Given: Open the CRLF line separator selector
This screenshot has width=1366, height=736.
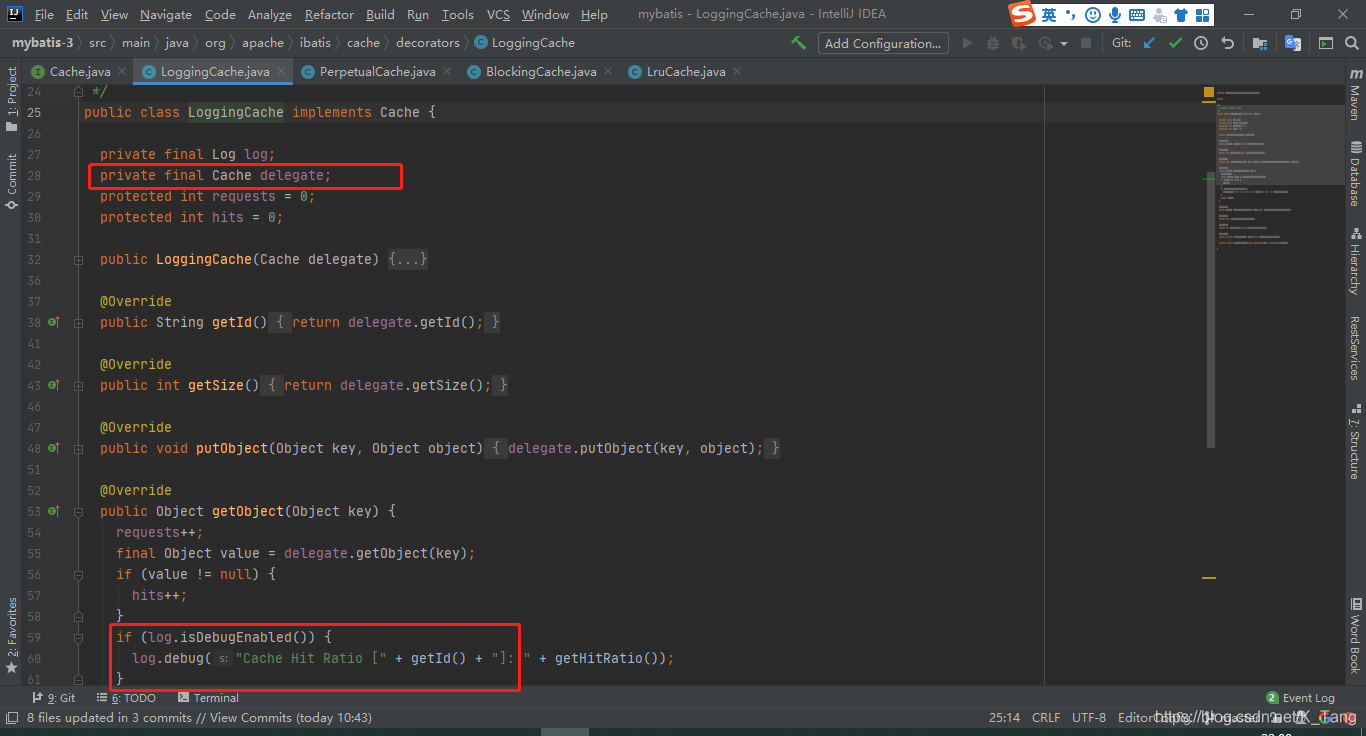Looking at the screenshot, I should pos(1046,717).
